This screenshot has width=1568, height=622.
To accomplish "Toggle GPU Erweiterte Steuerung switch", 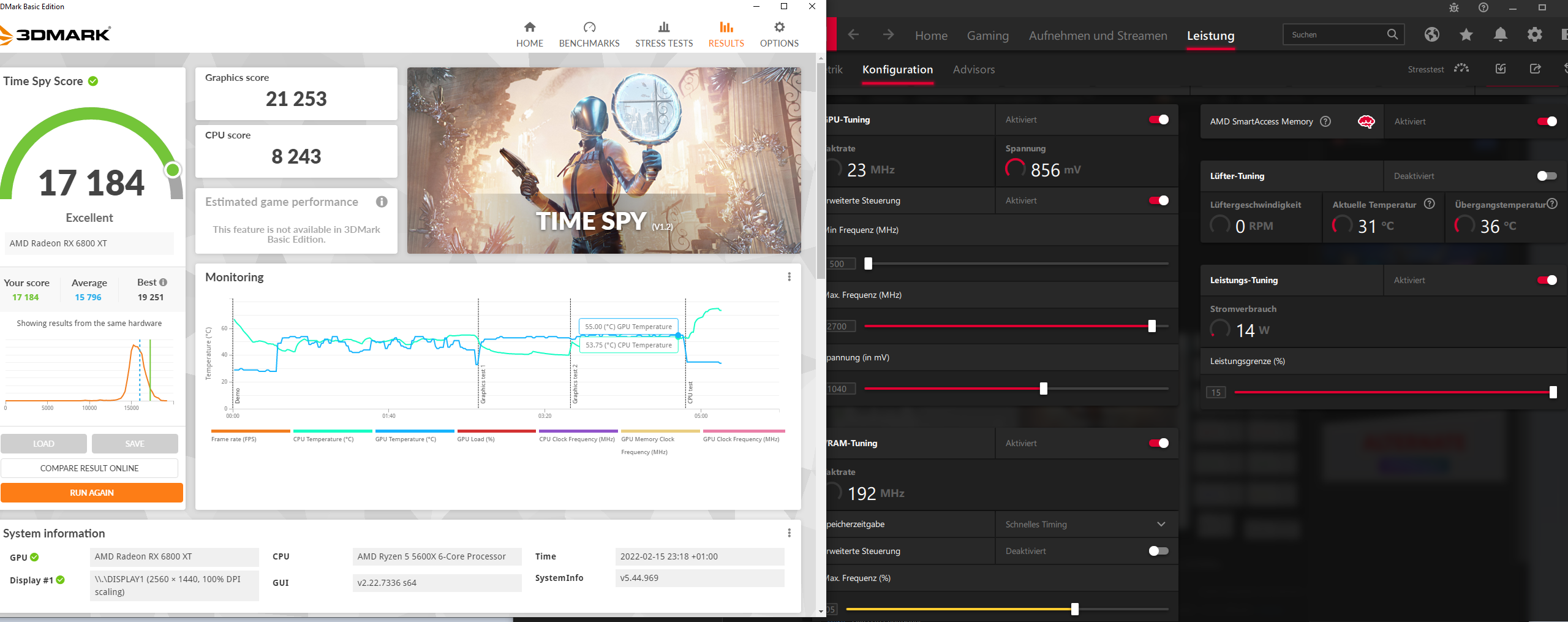I will 1158,200.
